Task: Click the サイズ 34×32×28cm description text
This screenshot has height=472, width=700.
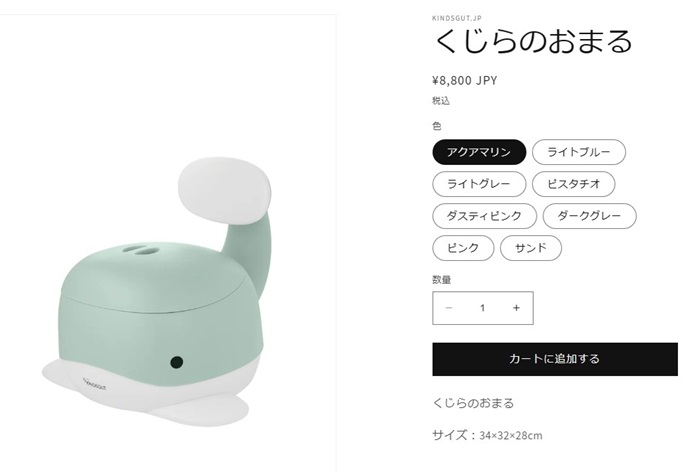Action: [487, 435]
